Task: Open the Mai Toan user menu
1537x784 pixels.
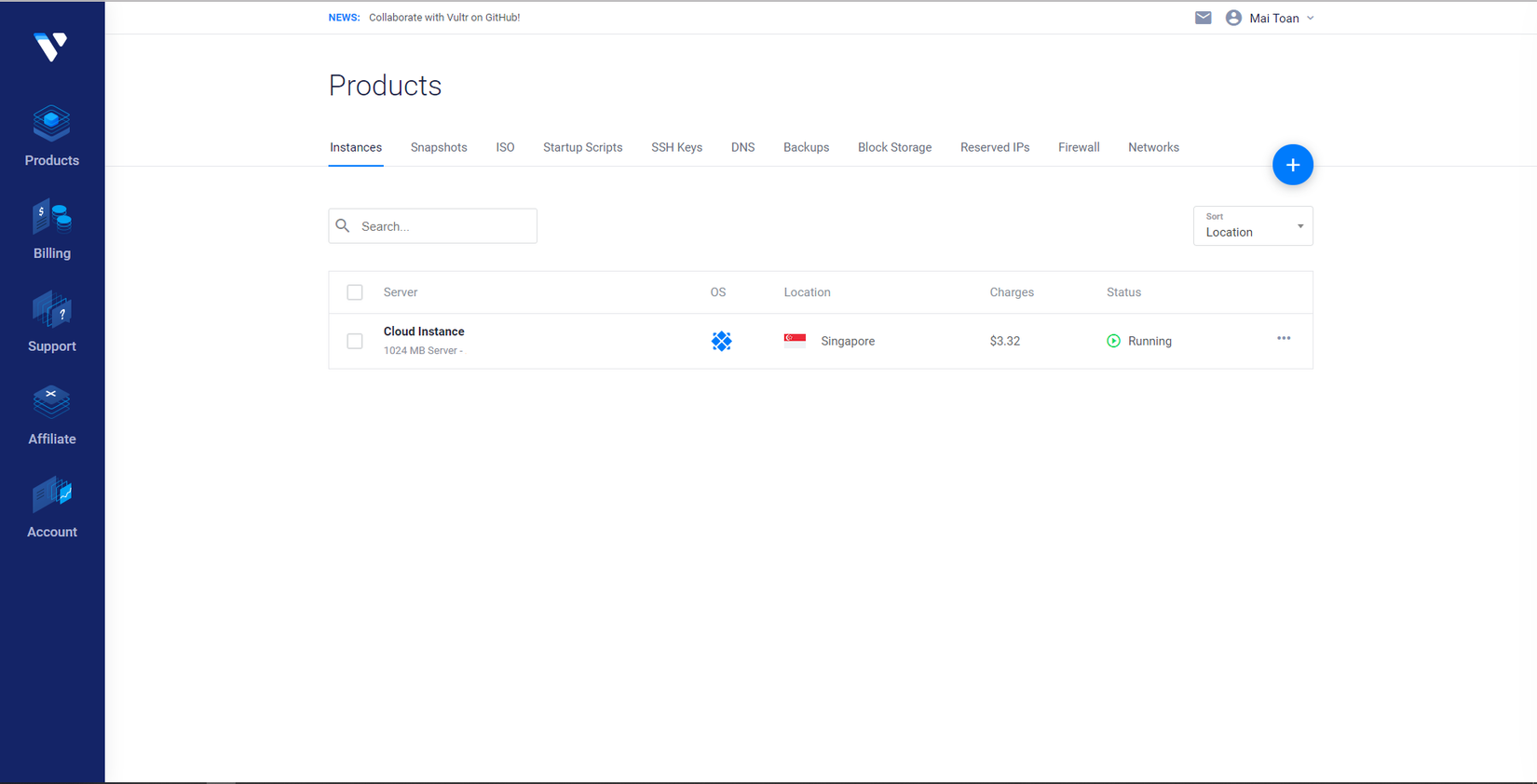Action: pos(1272,18)
